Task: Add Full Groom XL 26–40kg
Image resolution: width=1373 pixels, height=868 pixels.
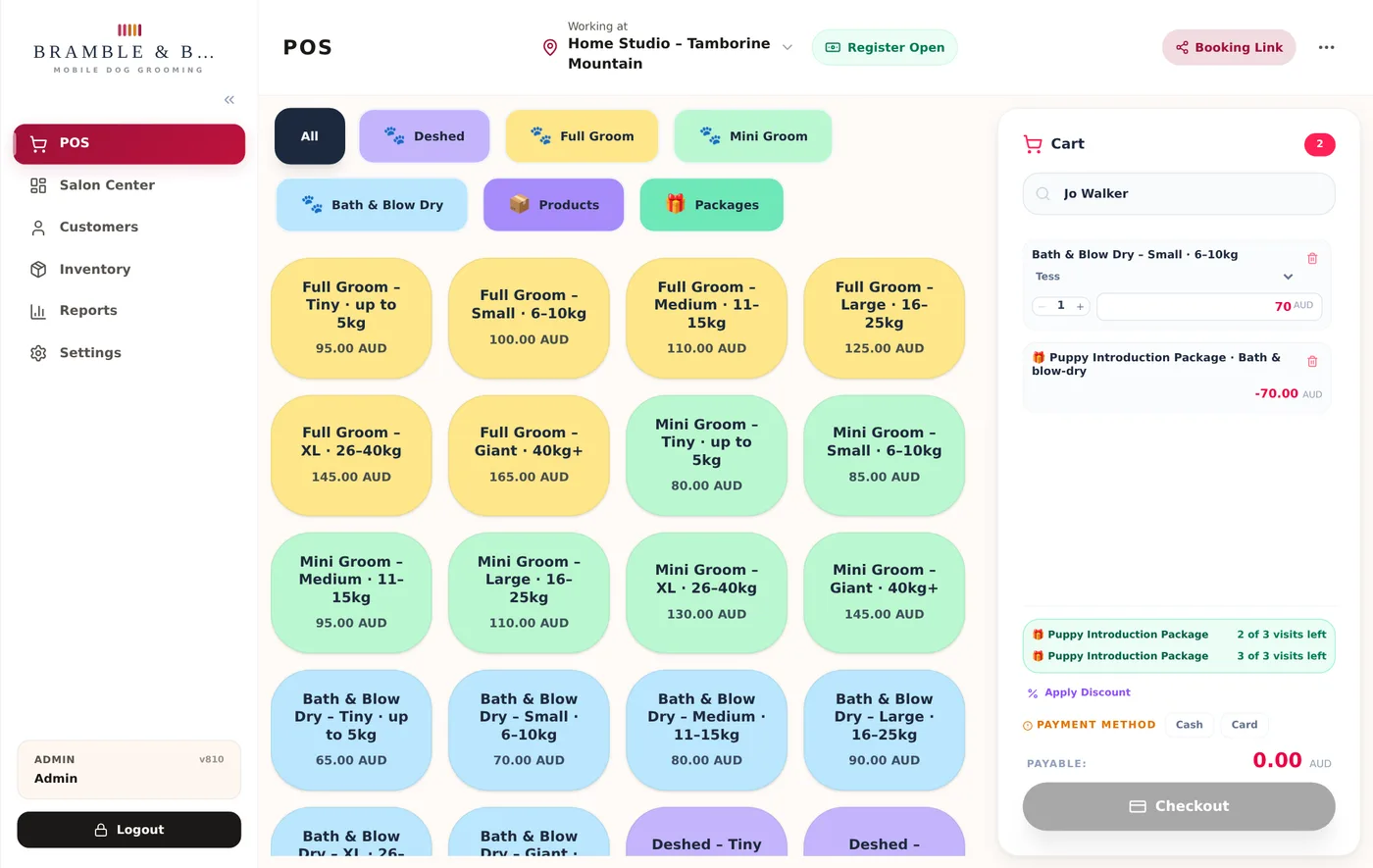Action: [351, 455]
